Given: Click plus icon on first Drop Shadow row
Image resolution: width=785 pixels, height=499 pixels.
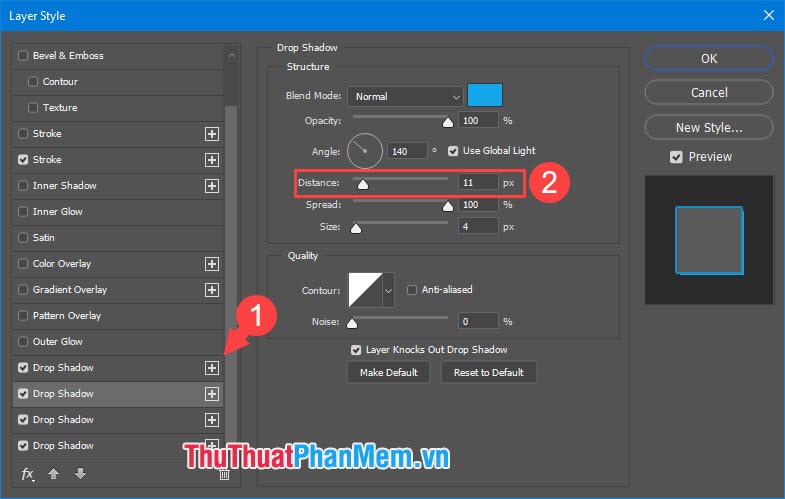Looking at the screenshot, I should pyautogui.click(x=212, y=368).
